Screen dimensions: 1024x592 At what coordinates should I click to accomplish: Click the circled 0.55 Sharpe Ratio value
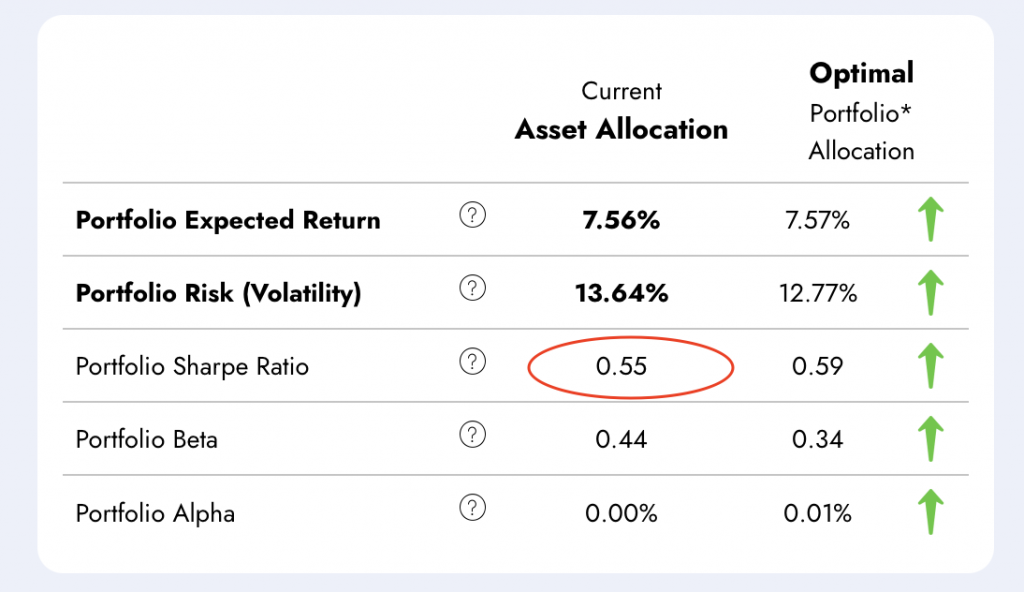[x=621, y=366]
